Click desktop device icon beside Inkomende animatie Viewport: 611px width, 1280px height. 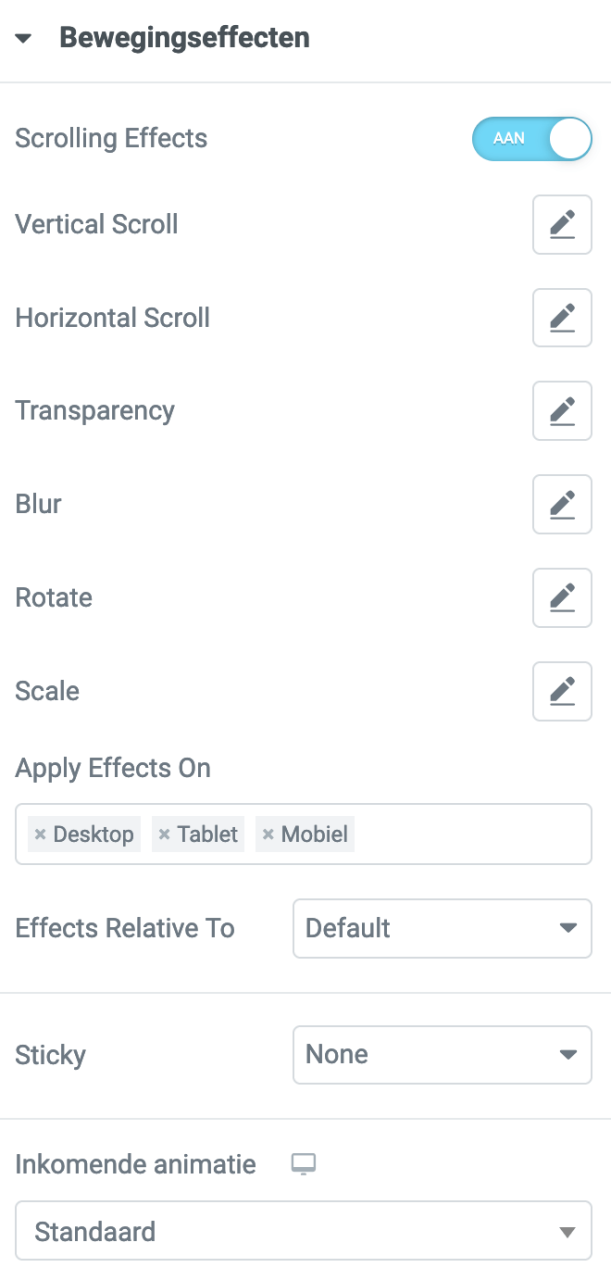click(304, 1164)
